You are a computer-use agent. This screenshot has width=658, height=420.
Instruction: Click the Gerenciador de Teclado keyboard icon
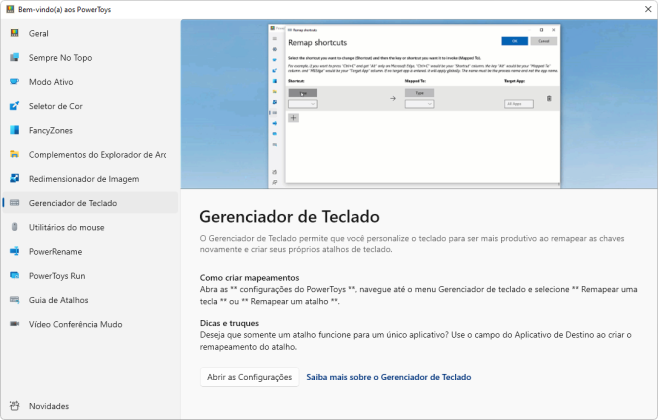pyautogui.click(x=15, y=203)
